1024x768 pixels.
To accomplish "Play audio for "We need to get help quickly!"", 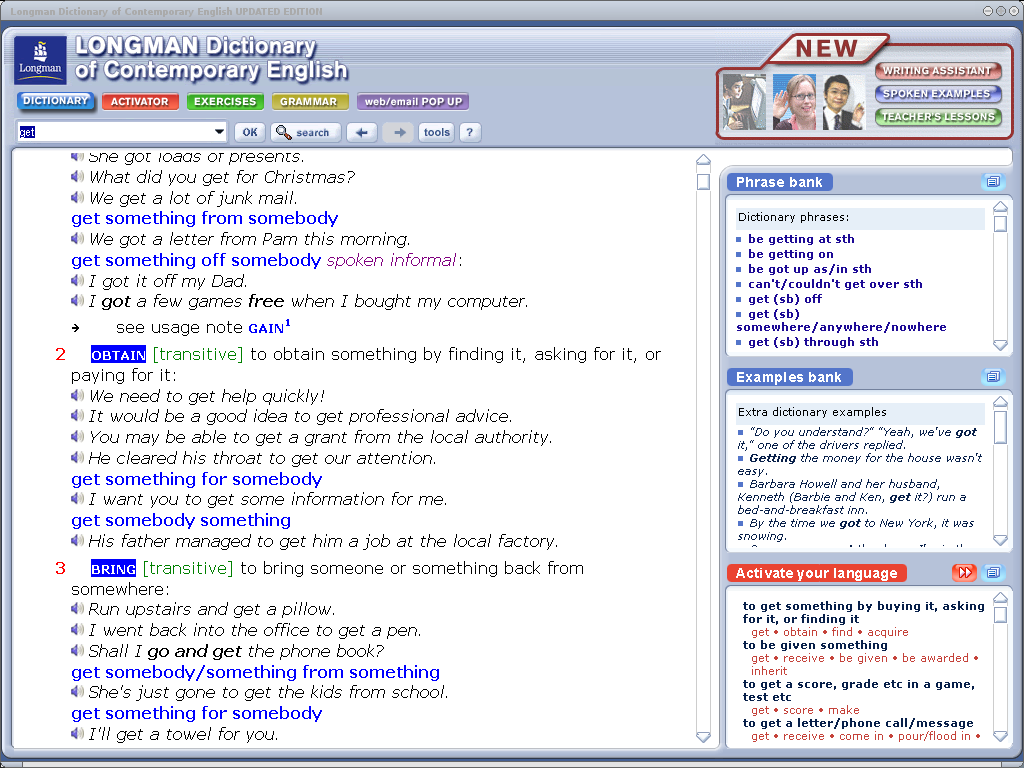I will coord(77,395).
